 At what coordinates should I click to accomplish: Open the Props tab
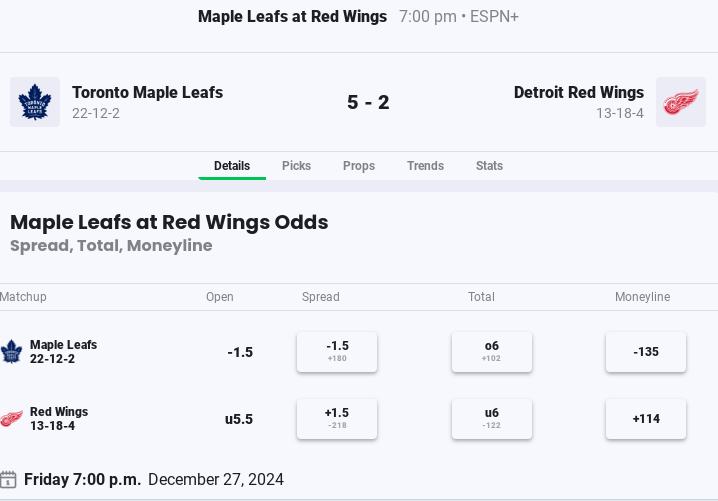click(x=359, y=166)
